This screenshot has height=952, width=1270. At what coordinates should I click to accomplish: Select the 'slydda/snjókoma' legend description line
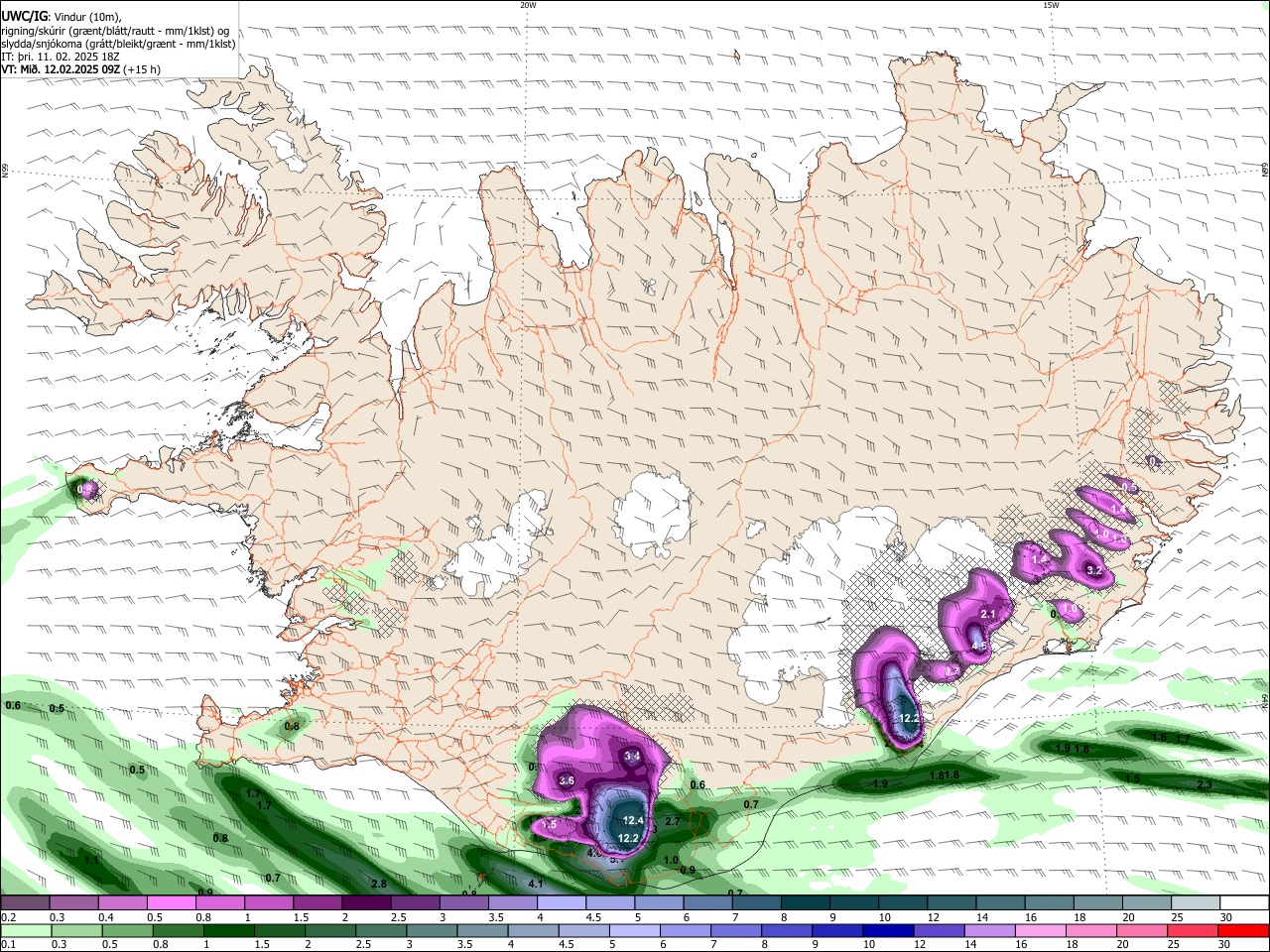click(118, 44)
